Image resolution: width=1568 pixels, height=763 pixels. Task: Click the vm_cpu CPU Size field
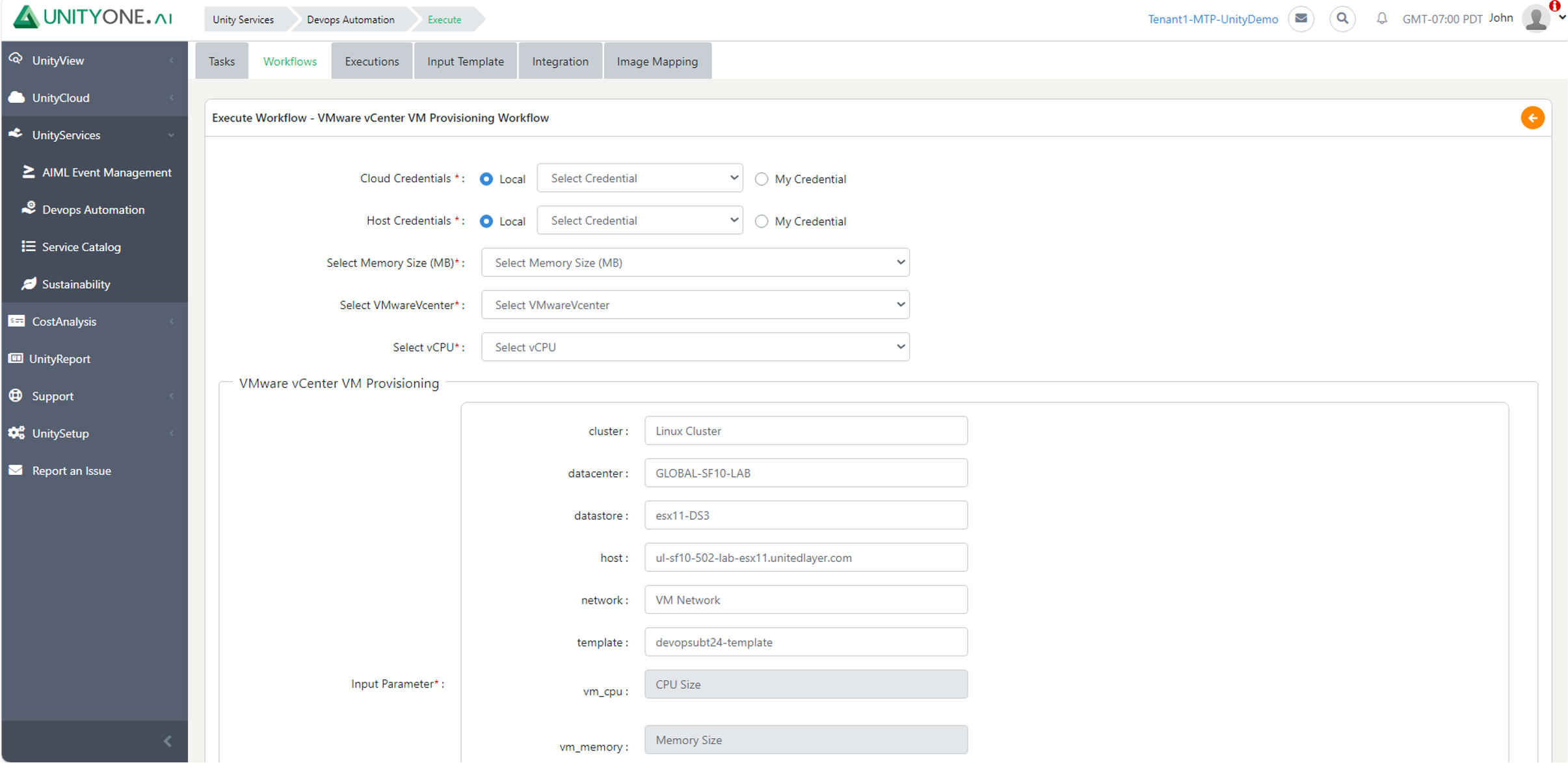[x=806, y=684]
